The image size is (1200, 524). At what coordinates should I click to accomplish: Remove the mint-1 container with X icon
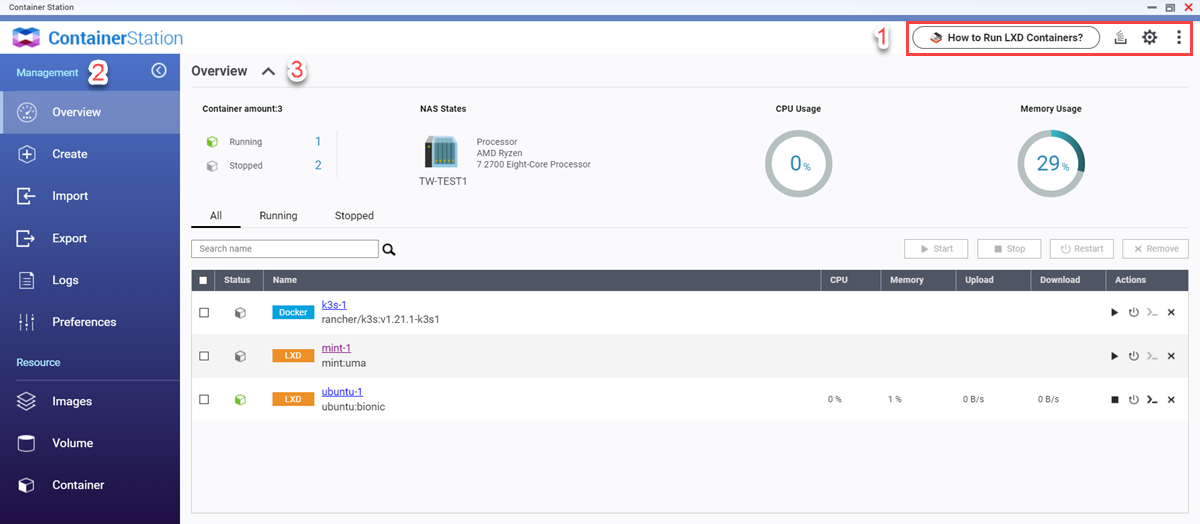[x=1171, y=356]
